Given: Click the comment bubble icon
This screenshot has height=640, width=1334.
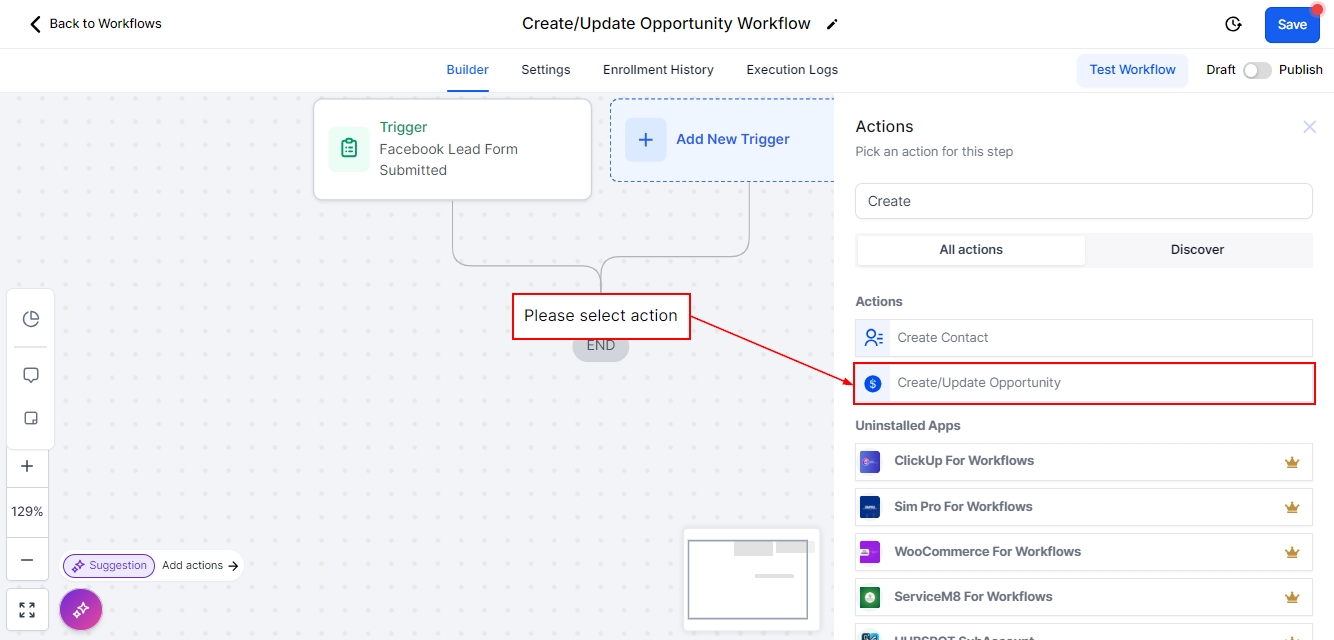Looking at the screenshot, I should tap(31, 375).
